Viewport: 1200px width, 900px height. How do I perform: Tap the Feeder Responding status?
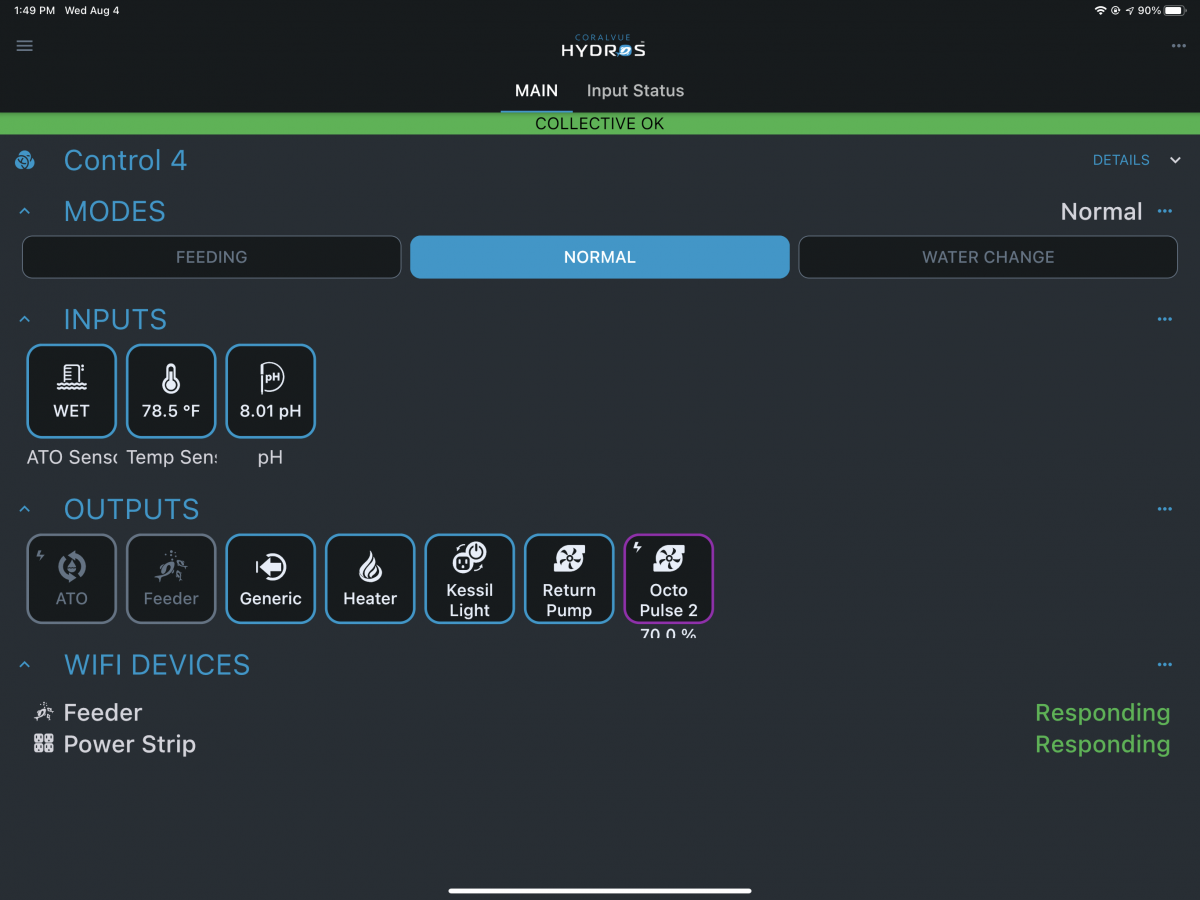(1102, 712)
